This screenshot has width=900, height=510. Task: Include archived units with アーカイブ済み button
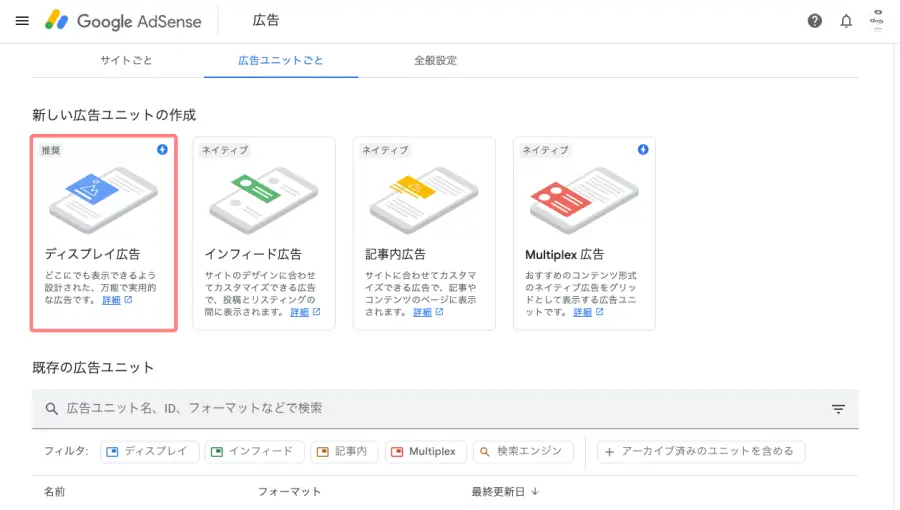point(701,451)
